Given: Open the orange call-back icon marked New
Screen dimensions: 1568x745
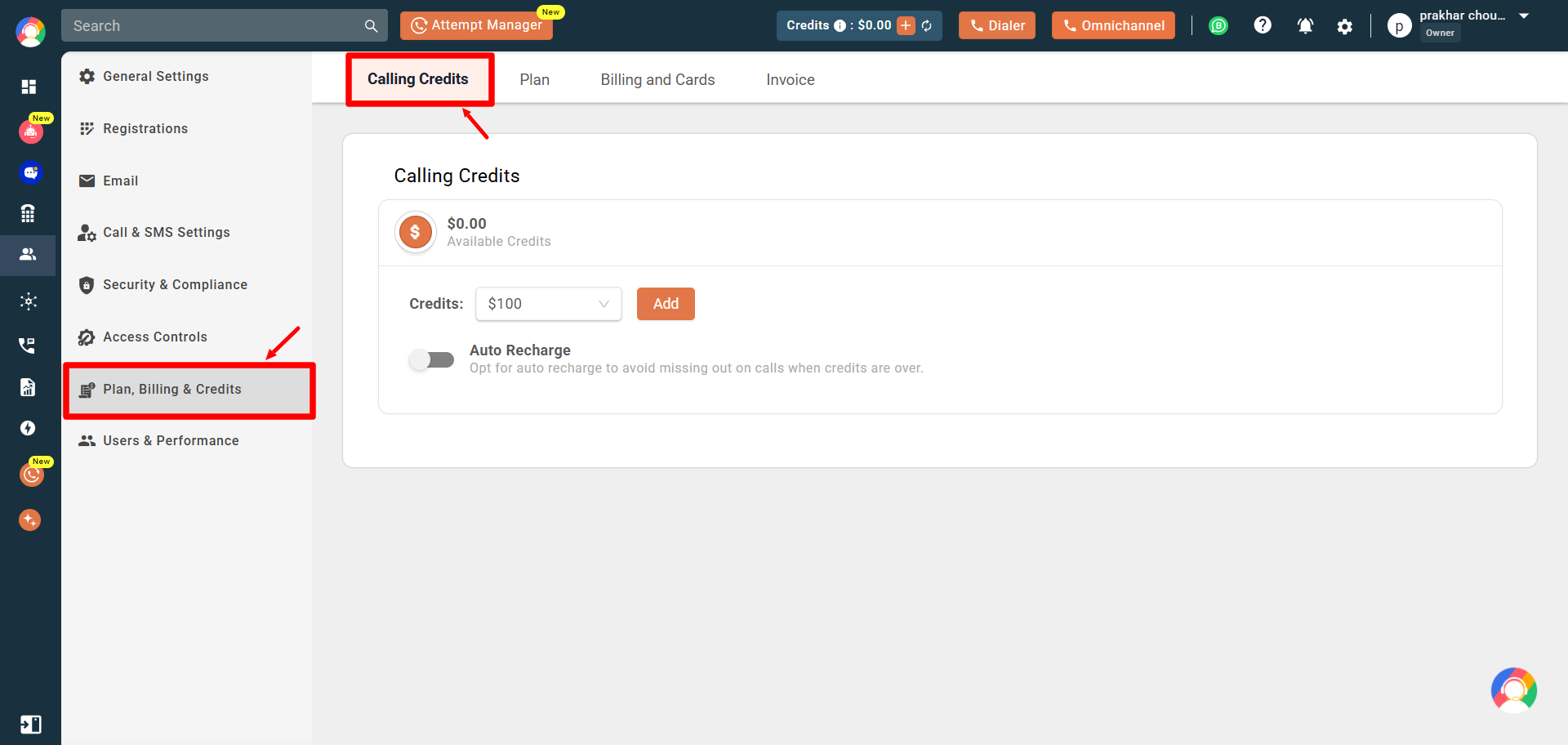Looking at the screenshot, I should [32, 474].
